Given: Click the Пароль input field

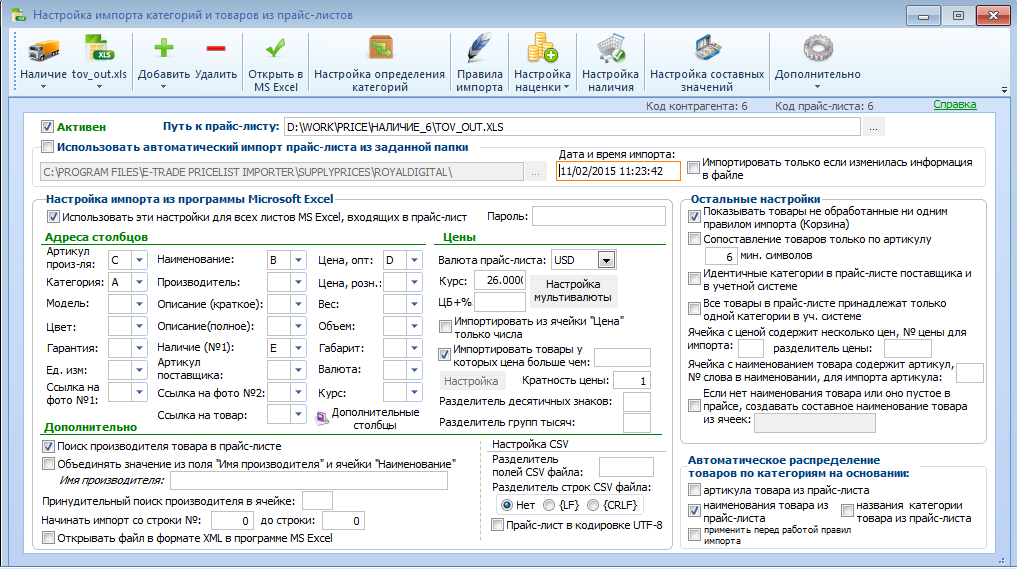Looking at the screenshot, I should point(599,216).
